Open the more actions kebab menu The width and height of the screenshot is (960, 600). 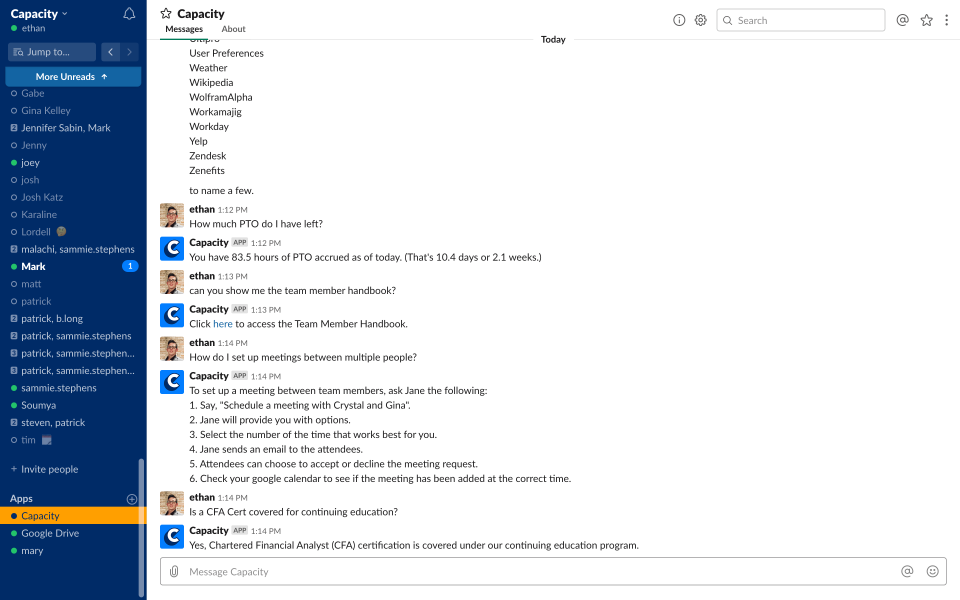point(946,19)
